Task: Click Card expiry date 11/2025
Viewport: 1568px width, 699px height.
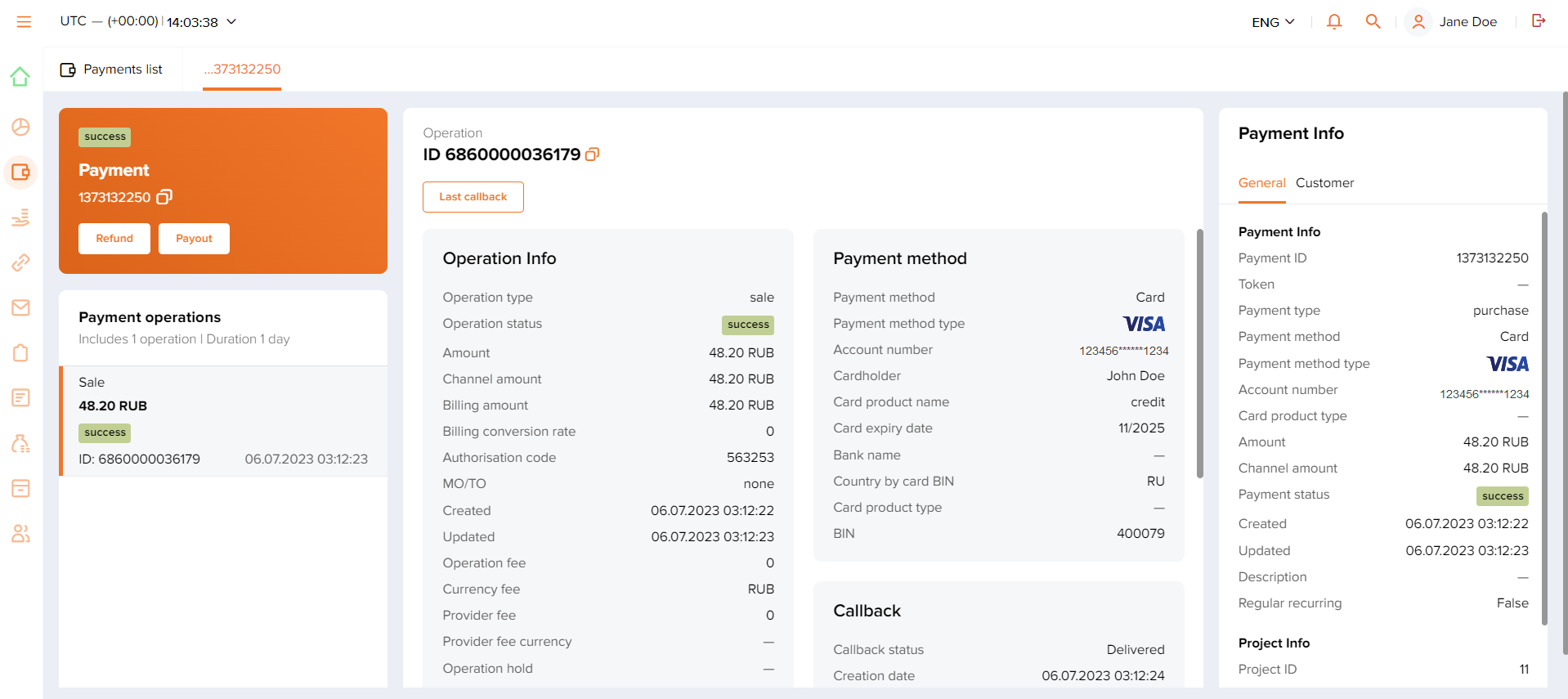Action: tap(1141, 428)
